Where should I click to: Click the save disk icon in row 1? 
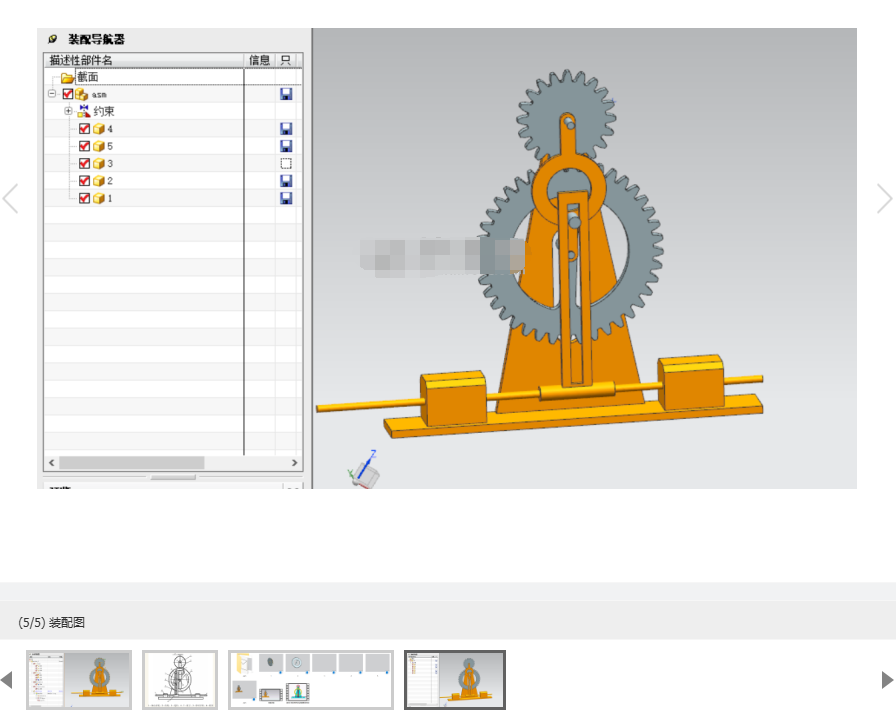286,198
